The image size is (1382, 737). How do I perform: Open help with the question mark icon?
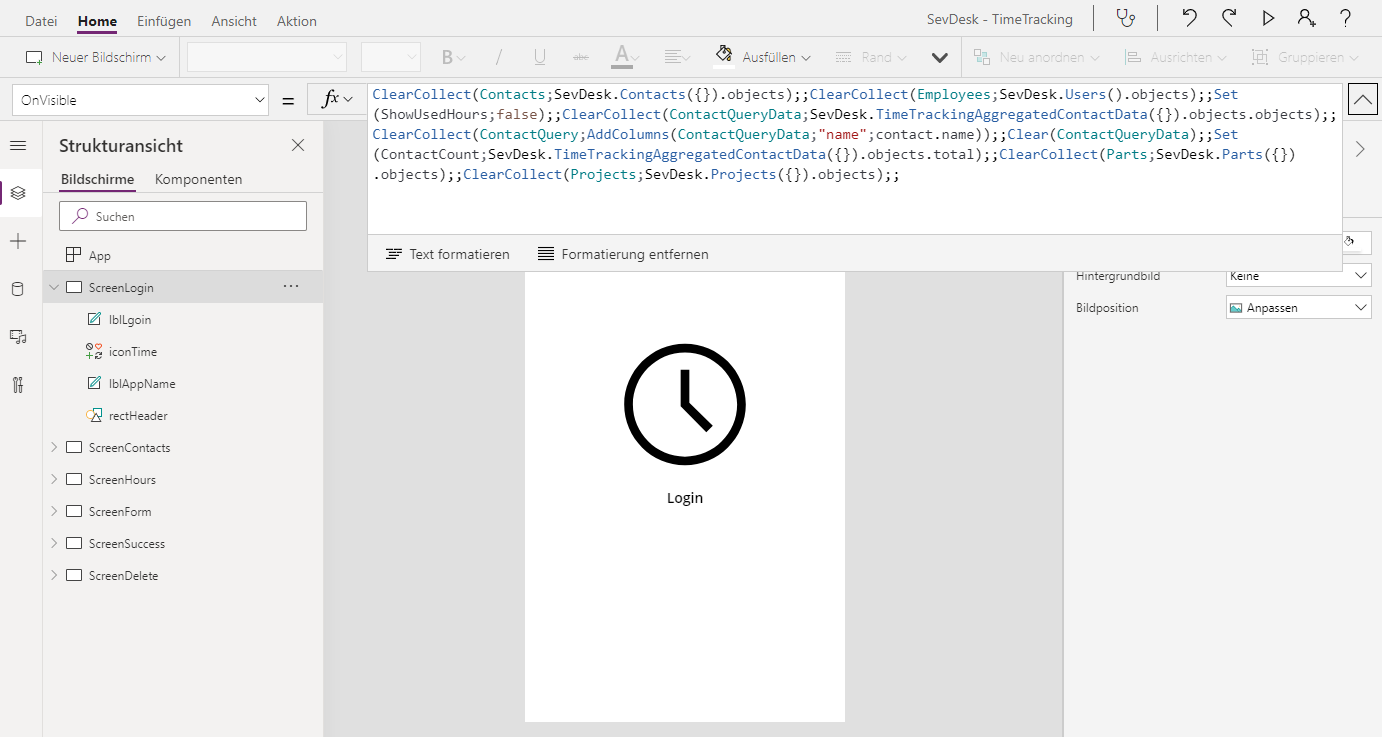pyautogui.click(x=1344, y=18)
